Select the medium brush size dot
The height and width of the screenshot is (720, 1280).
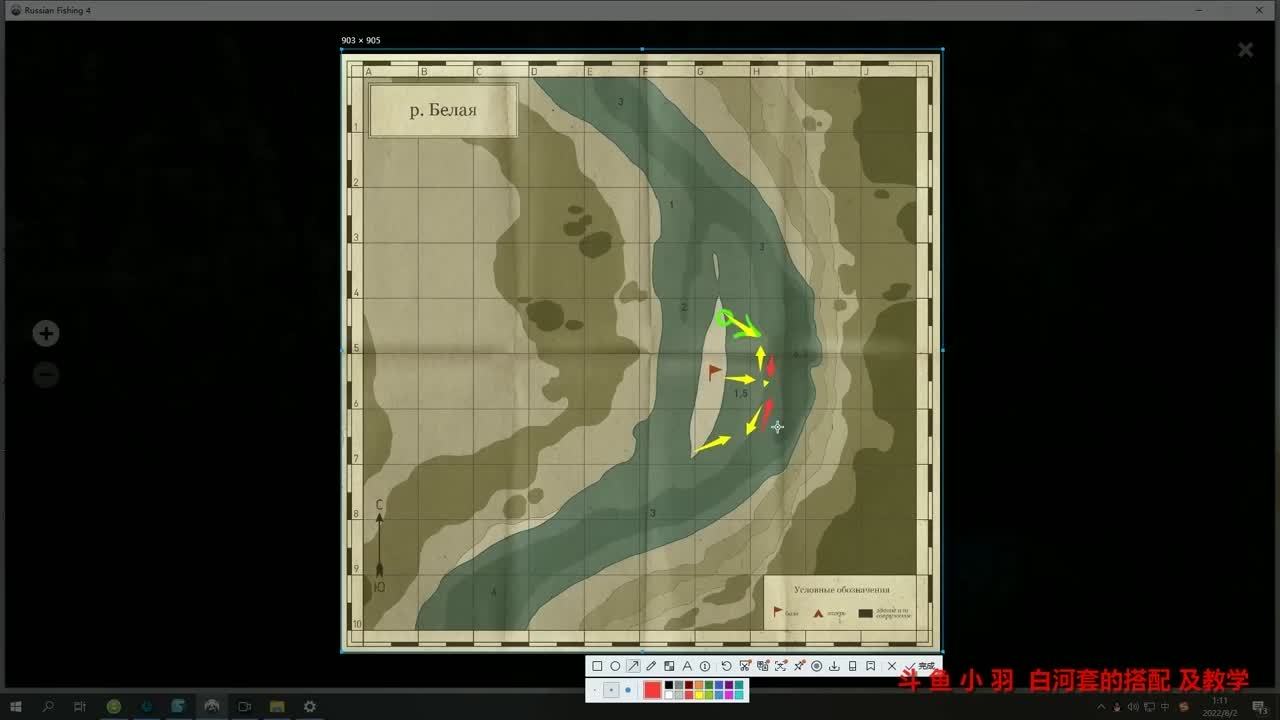tap(611, 690)
